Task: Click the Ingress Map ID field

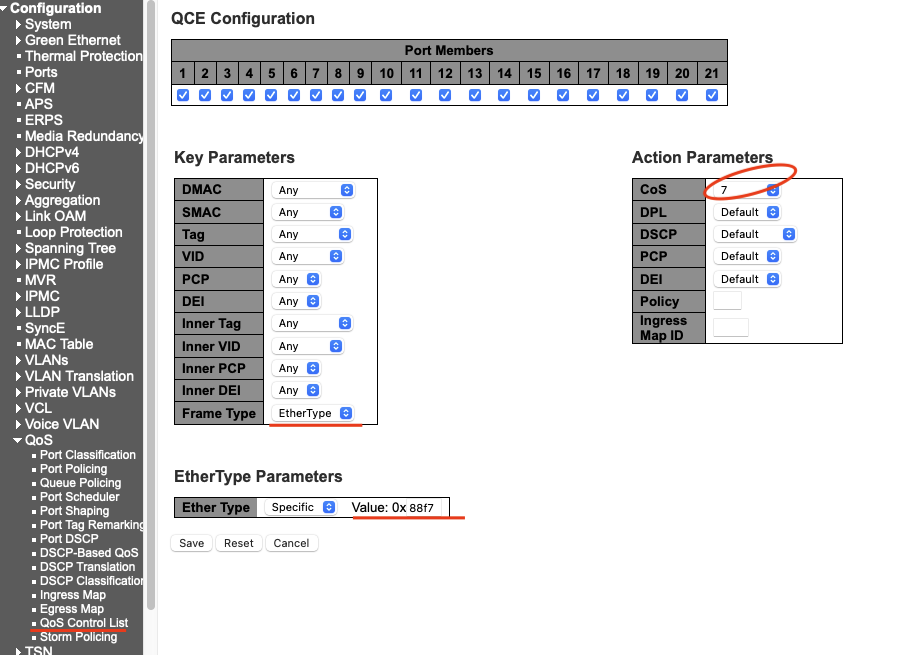Action: point(731,327)
